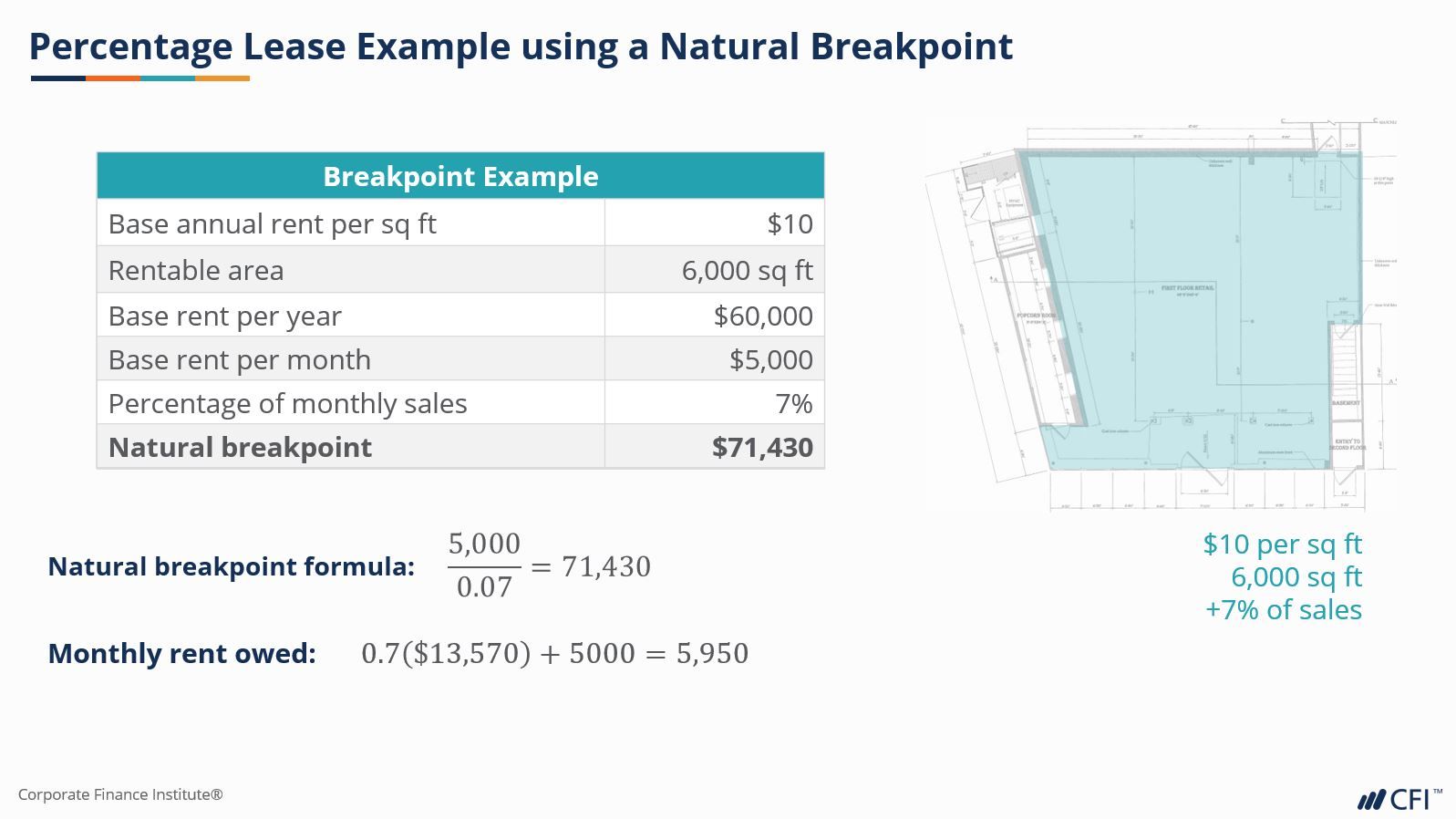
Task: Click the orange segment of the title underline
Action: (113, 78)
